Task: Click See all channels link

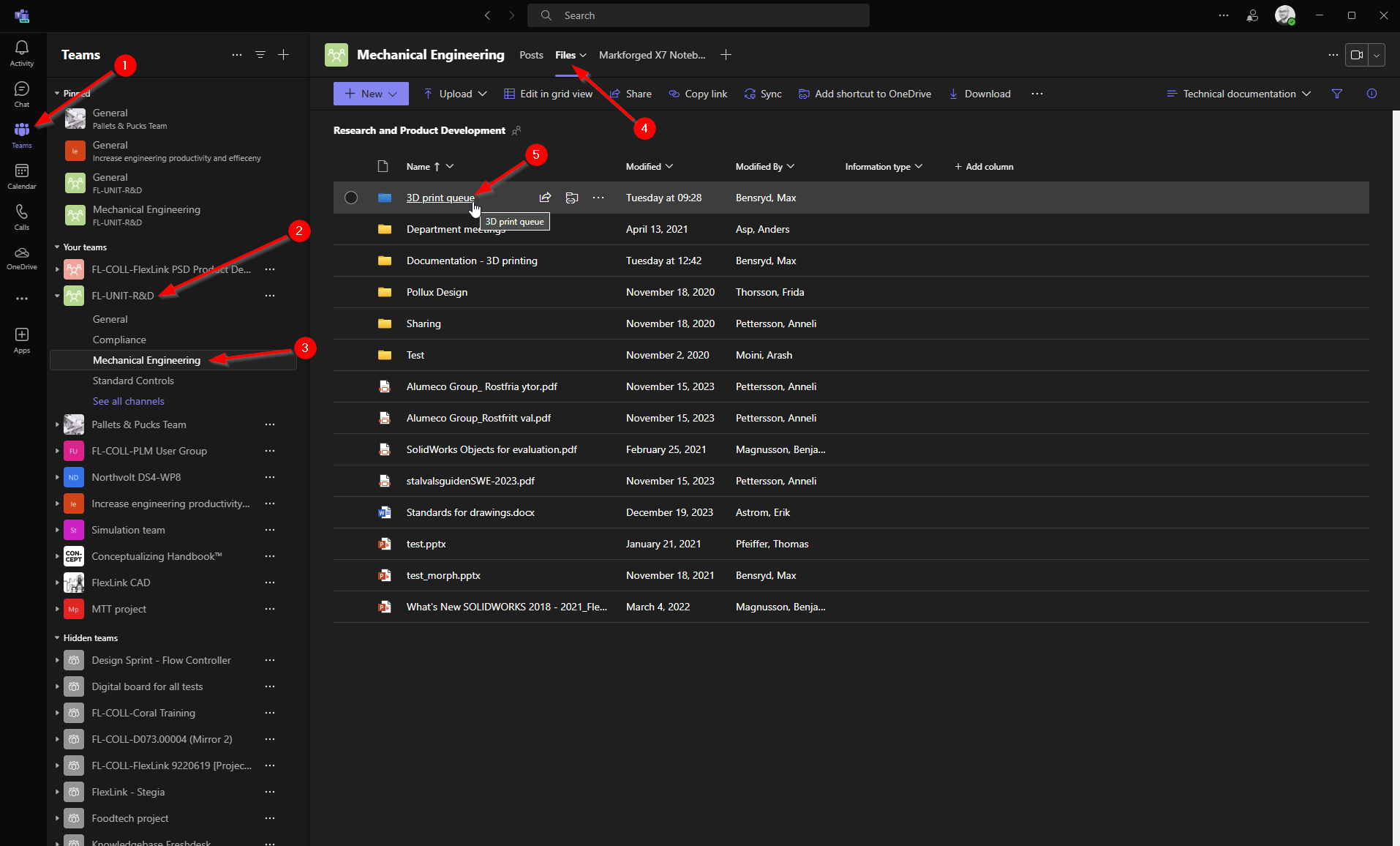Action: pos(129,401)
